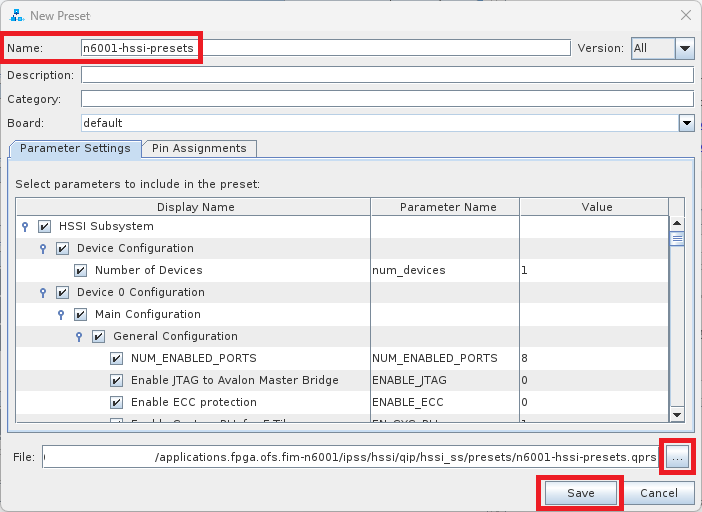Image resolution: width=702 pixels, height=512 pixels.
Task: Click the Description text field
Action: (387, 75)
